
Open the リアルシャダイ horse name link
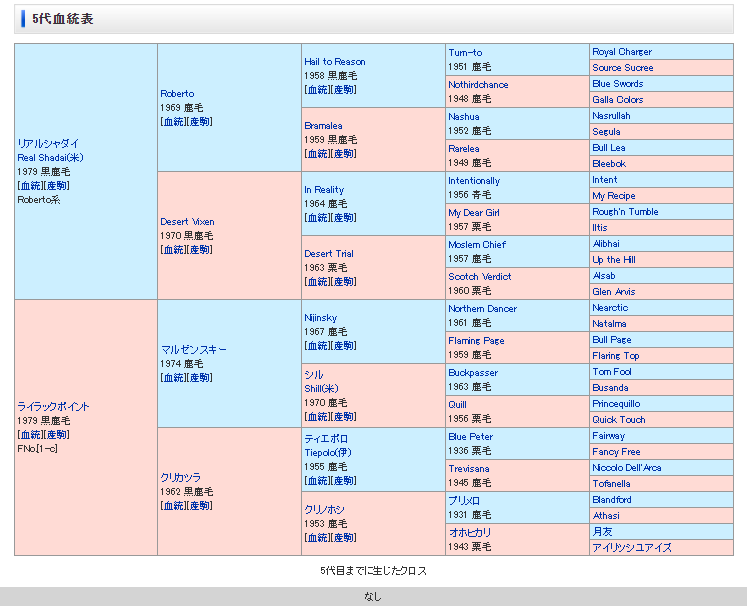click(47, 144)
